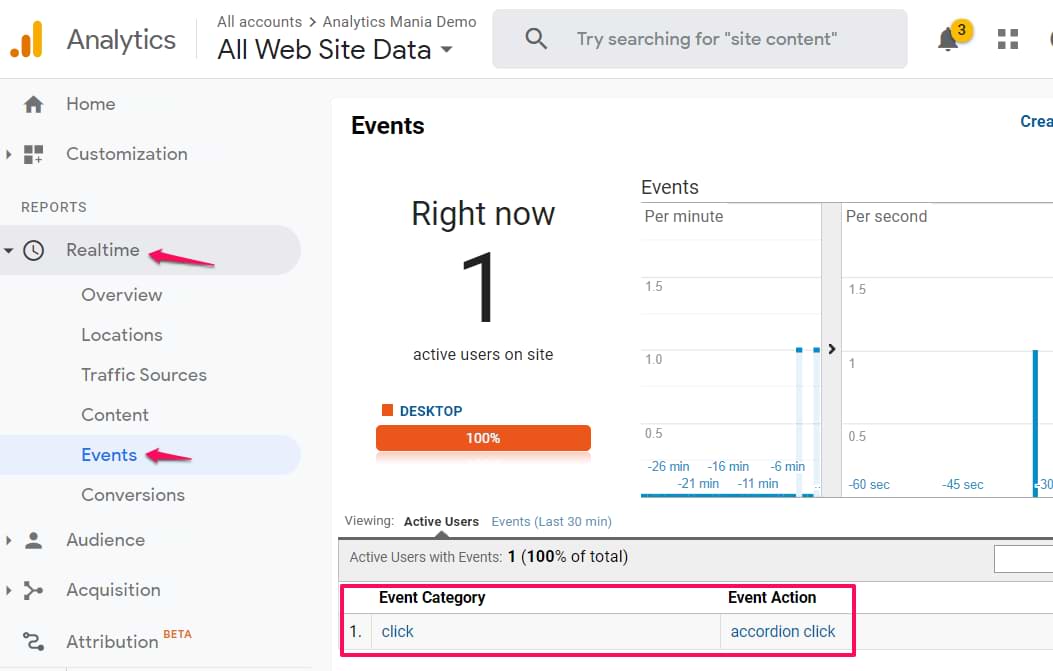Open the notifications bell icon
This screenshot has height=671, width=1053.
948,39
